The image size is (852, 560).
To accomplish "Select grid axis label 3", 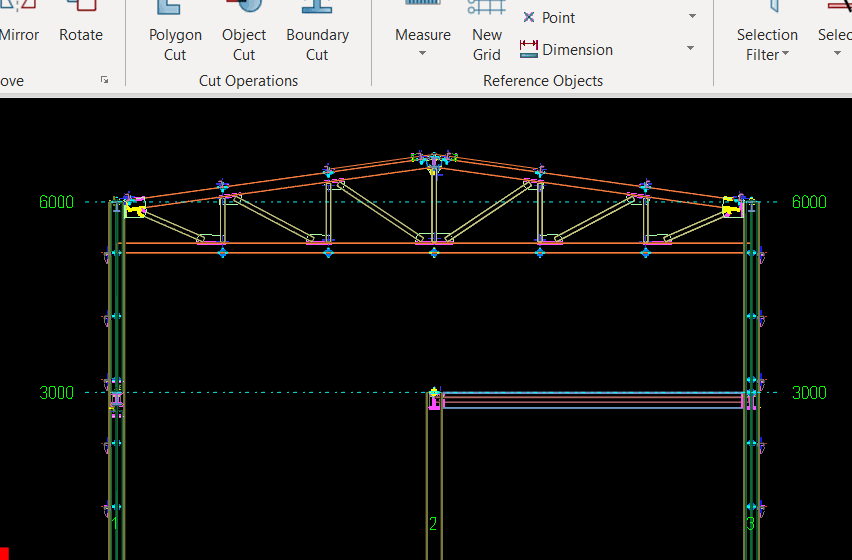I will (750, 524).
